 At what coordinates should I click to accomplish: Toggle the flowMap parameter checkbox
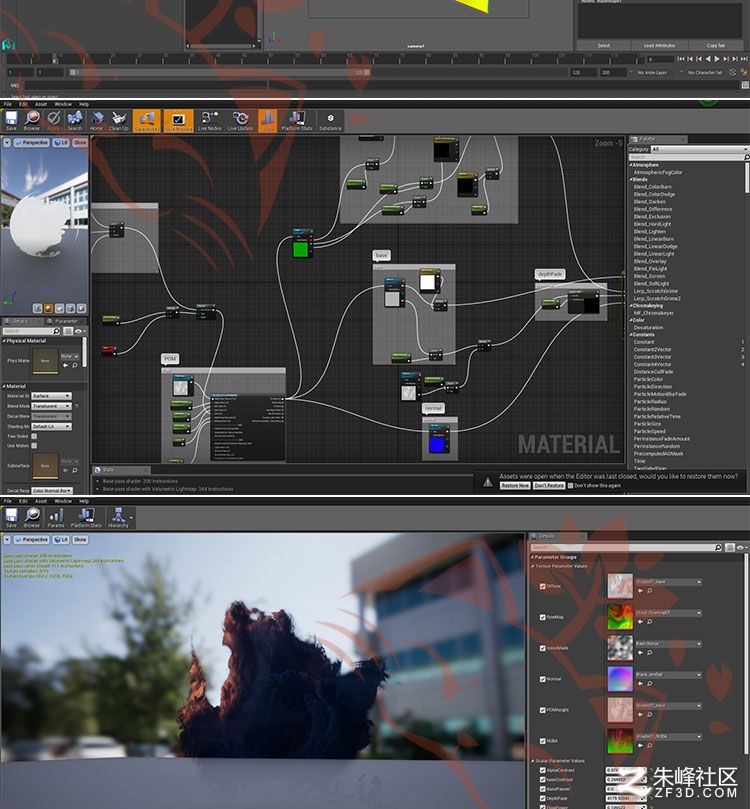tap(543, 617)
